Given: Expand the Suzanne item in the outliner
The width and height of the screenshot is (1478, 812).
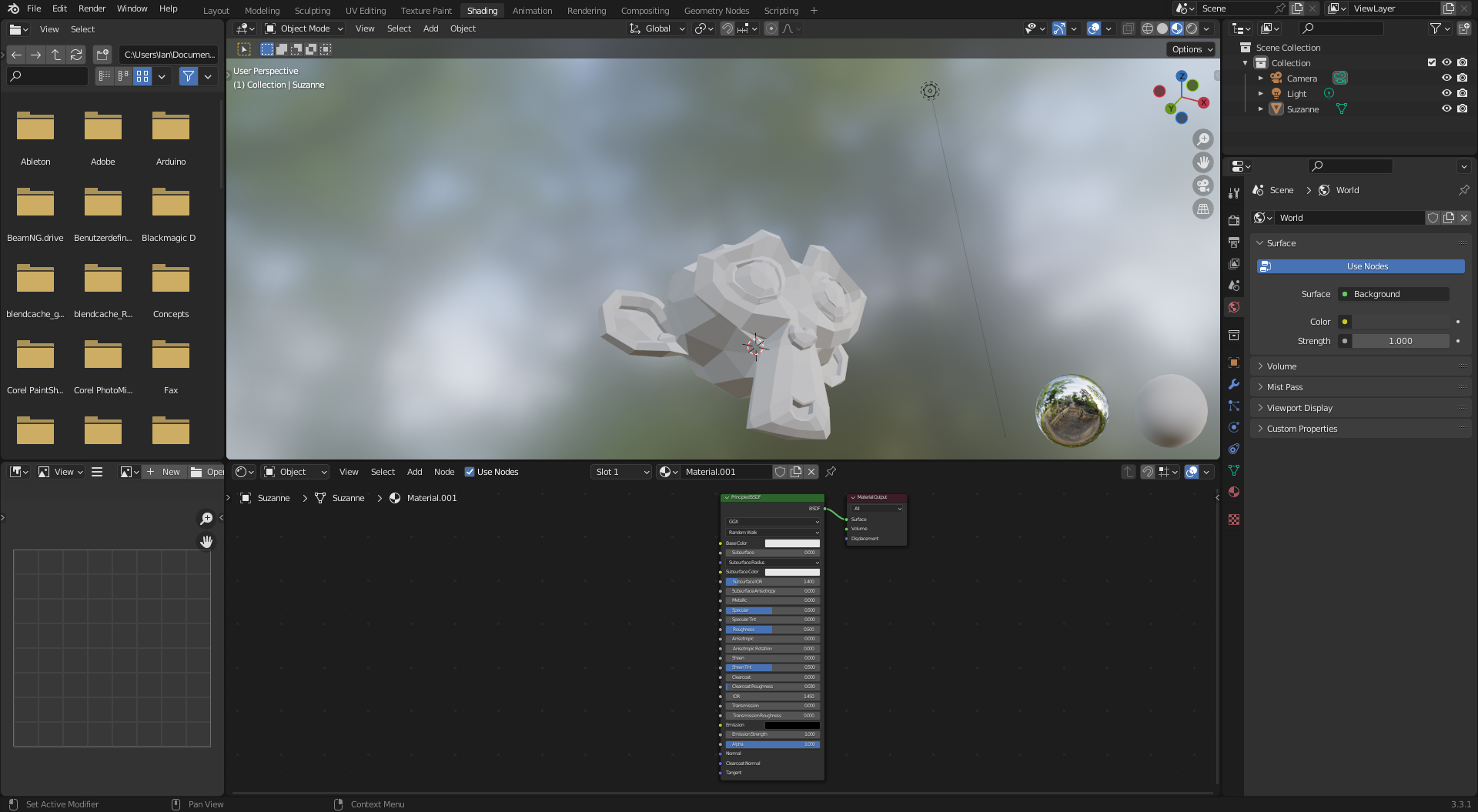Looking at the screenshot, I should (1260, 109).
